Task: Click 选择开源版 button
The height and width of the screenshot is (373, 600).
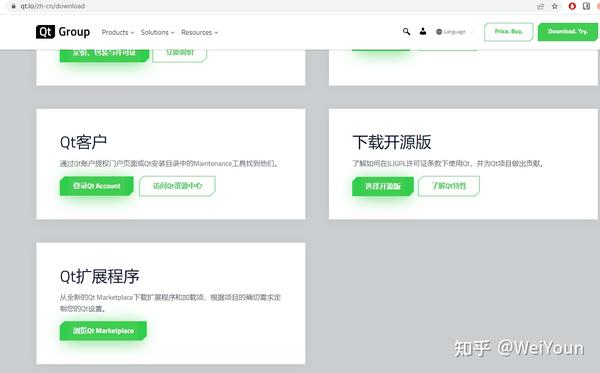Action: click(x=383, y=186)
